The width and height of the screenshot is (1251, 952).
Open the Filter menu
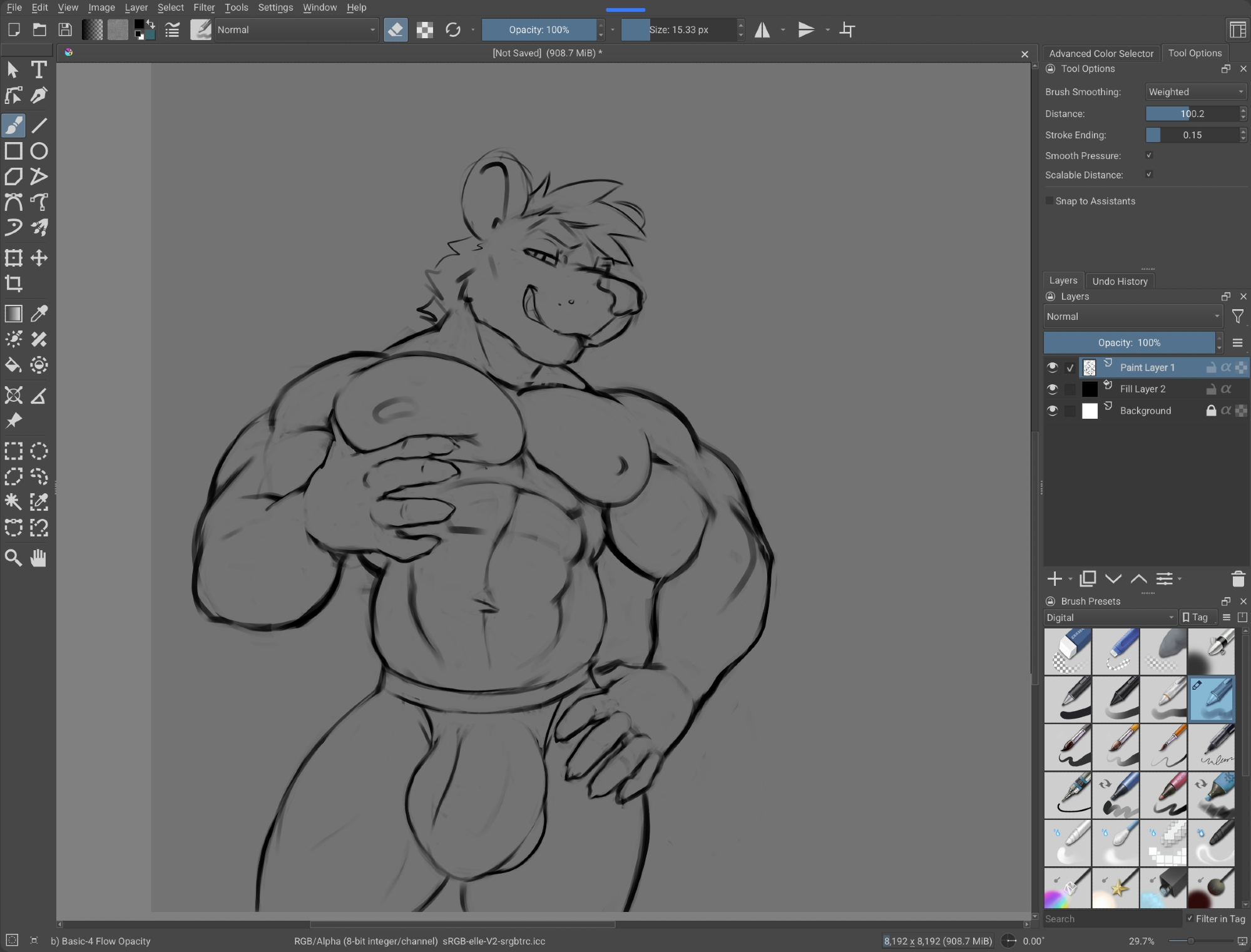pyautogui.click(x=203, y=8)
